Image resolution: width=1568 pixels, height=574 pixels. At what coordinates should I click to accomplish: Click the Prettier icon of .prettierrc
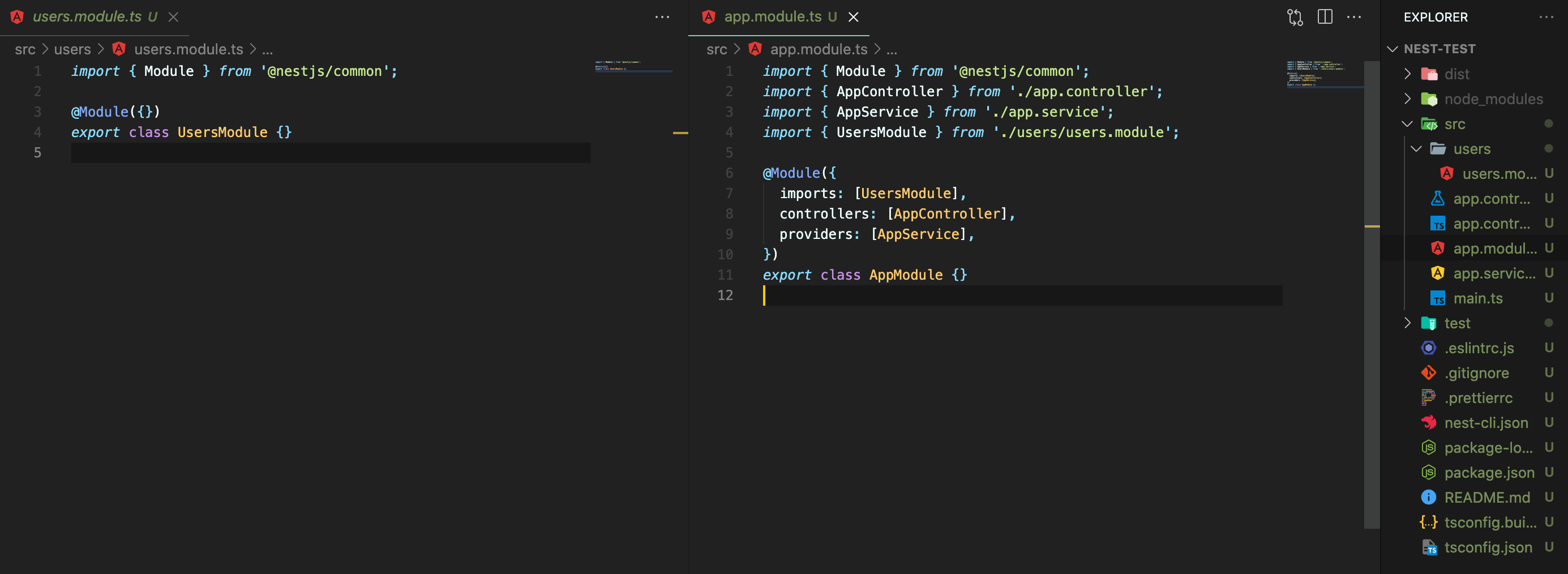1428,397
